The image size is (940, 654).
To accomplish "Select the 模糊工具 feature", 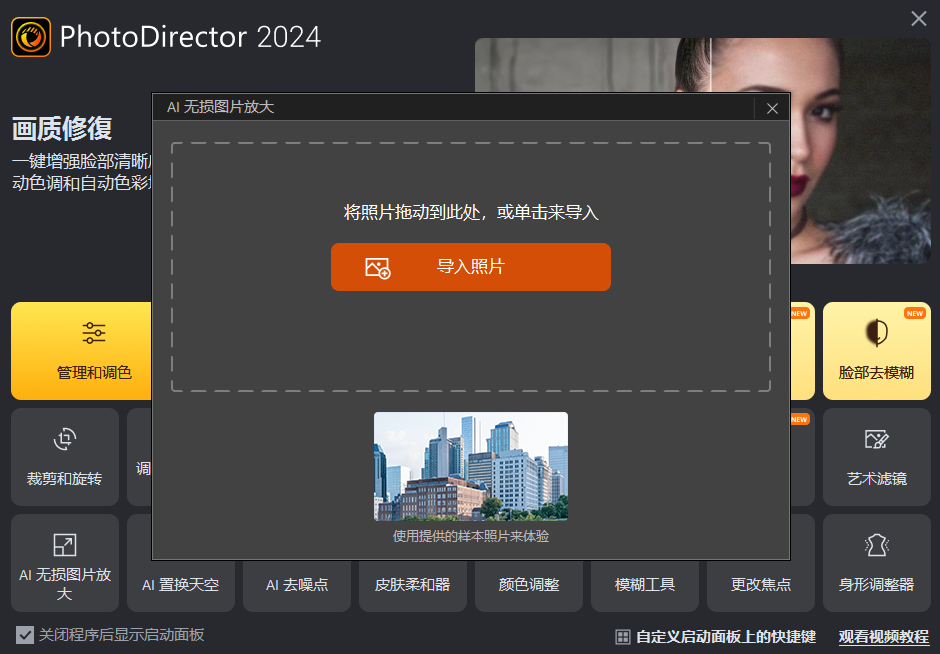I will click(644, 586).
